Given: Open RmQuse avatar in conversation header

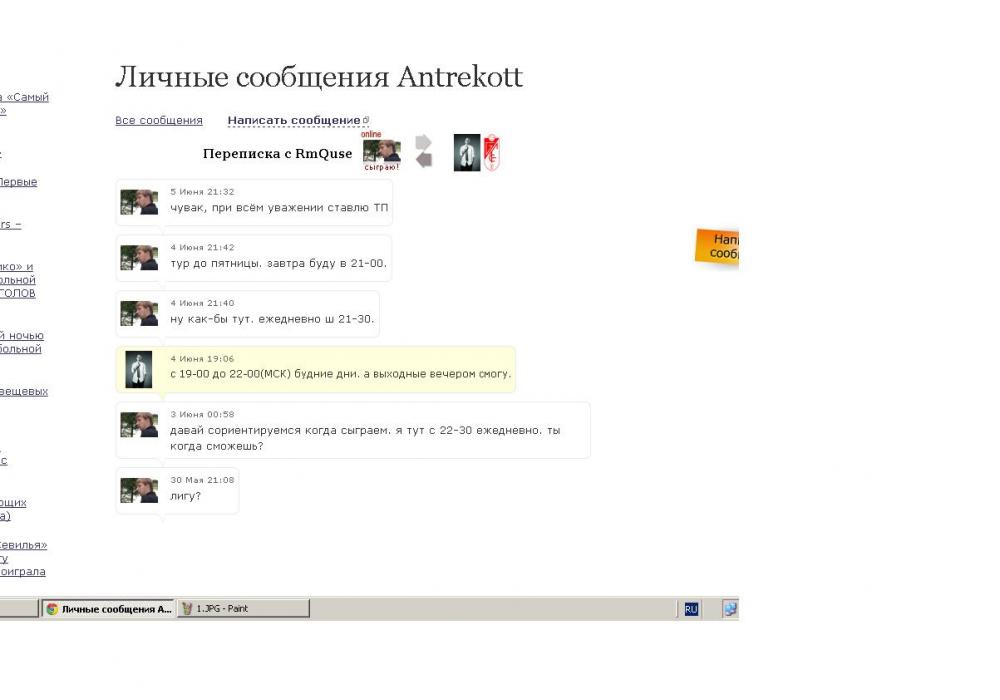Looking at the screenshot, I should point(381,151).
